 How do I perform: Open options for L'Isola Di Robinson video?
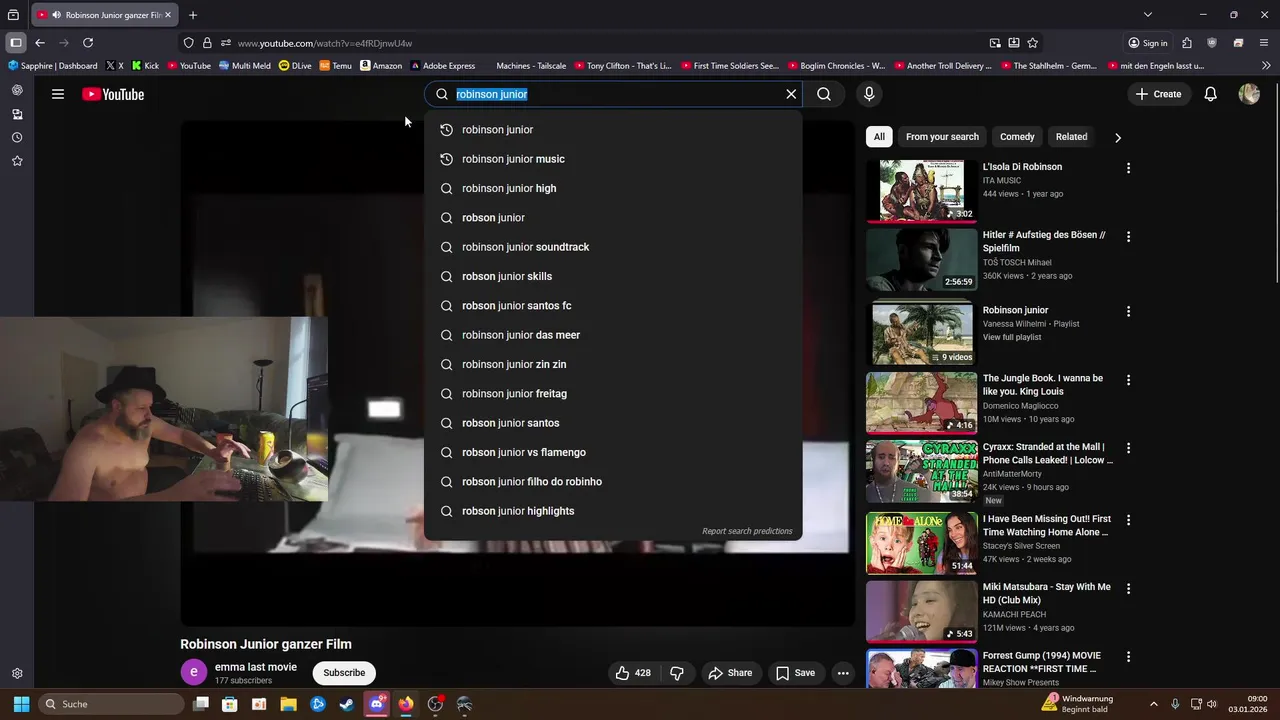[1128, 168]
